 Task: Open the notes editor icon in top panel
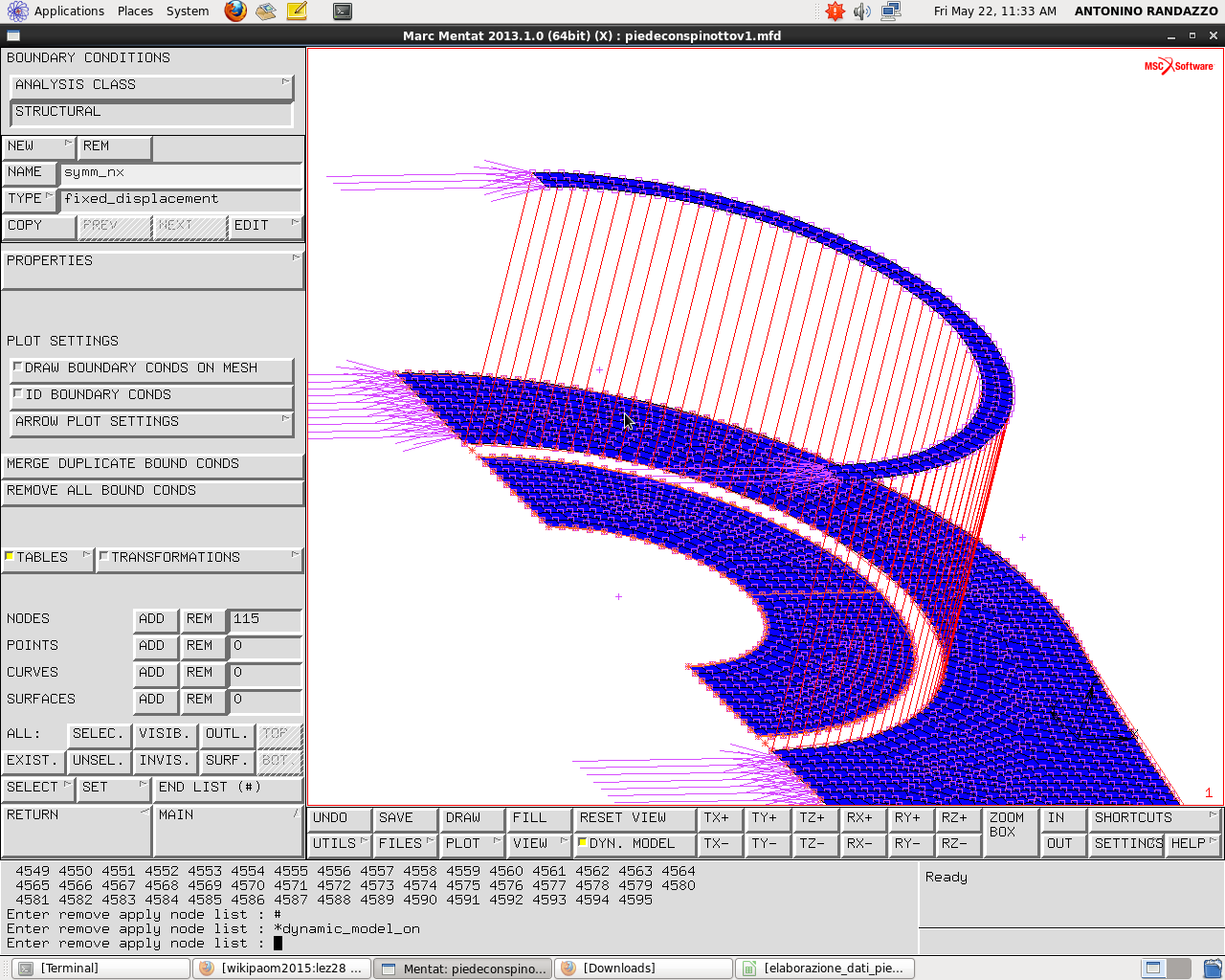[x=297, y=11]
